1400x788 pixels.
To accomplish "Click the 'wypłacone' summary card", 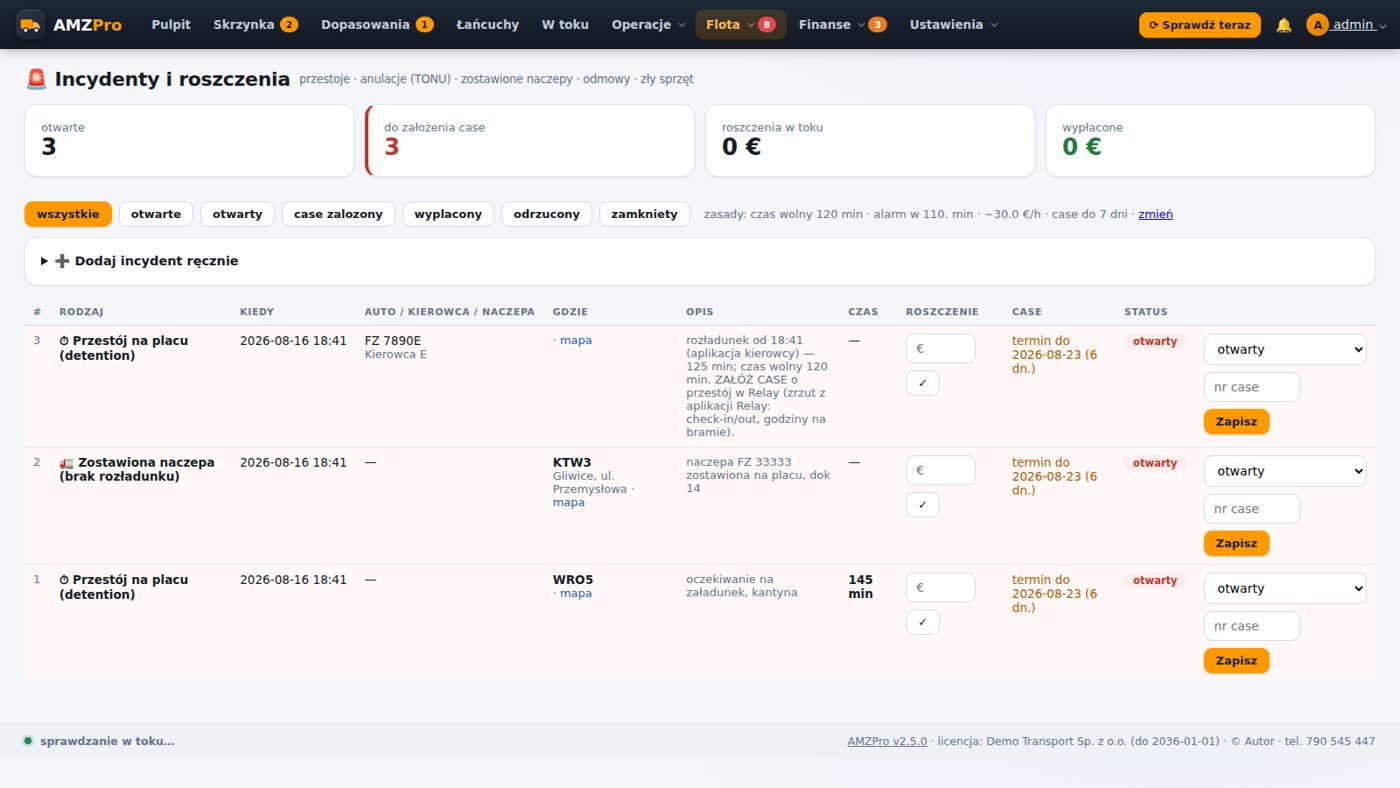I will [1210, 141].
